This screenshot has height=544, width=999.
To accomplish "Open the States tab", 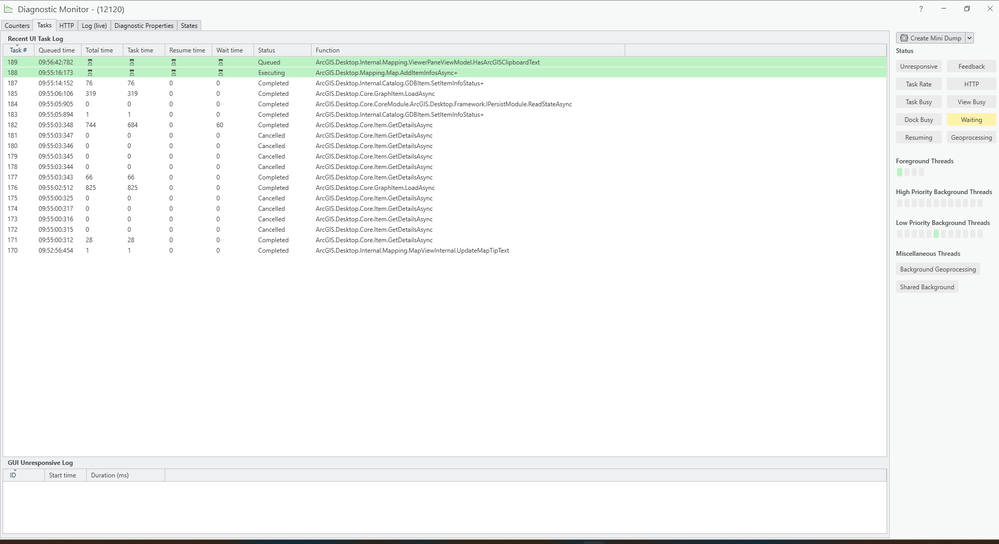I will click(189, 25).
